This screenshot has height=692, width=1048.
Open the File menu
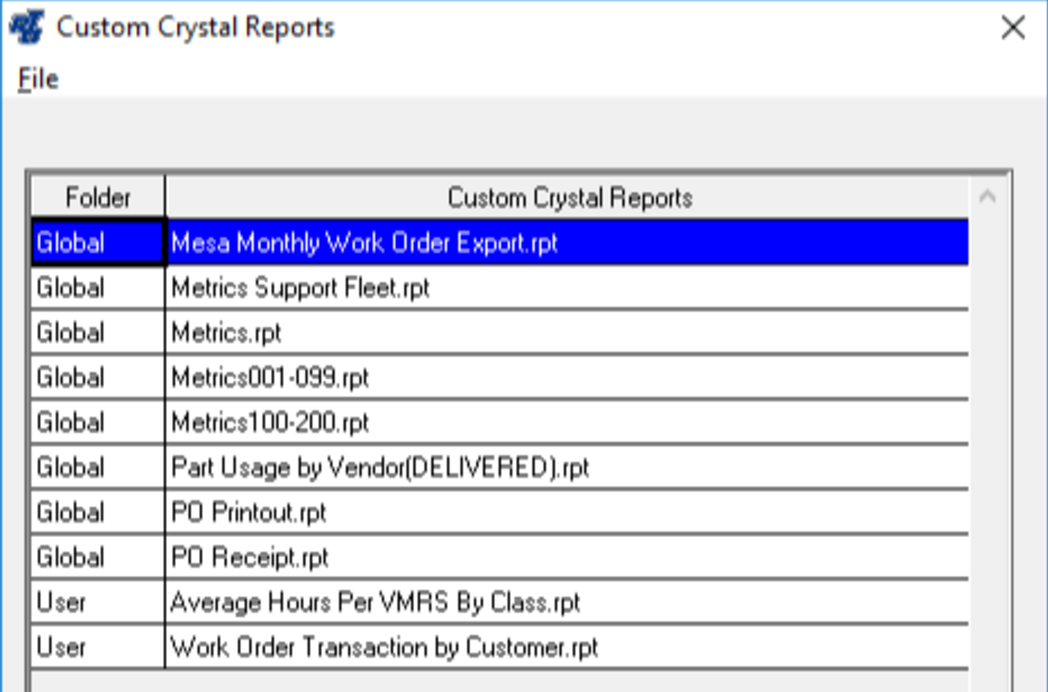point(38,79)
